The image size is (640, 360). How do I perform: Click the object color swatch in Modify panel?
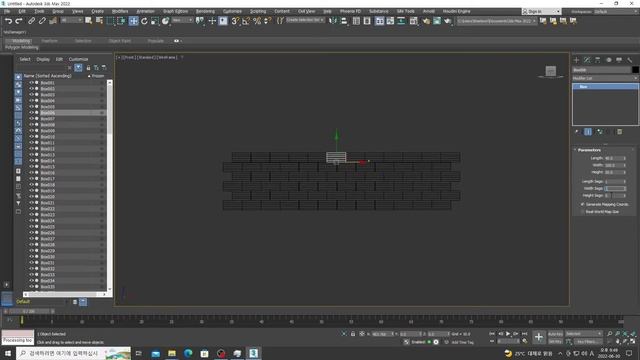635,70
